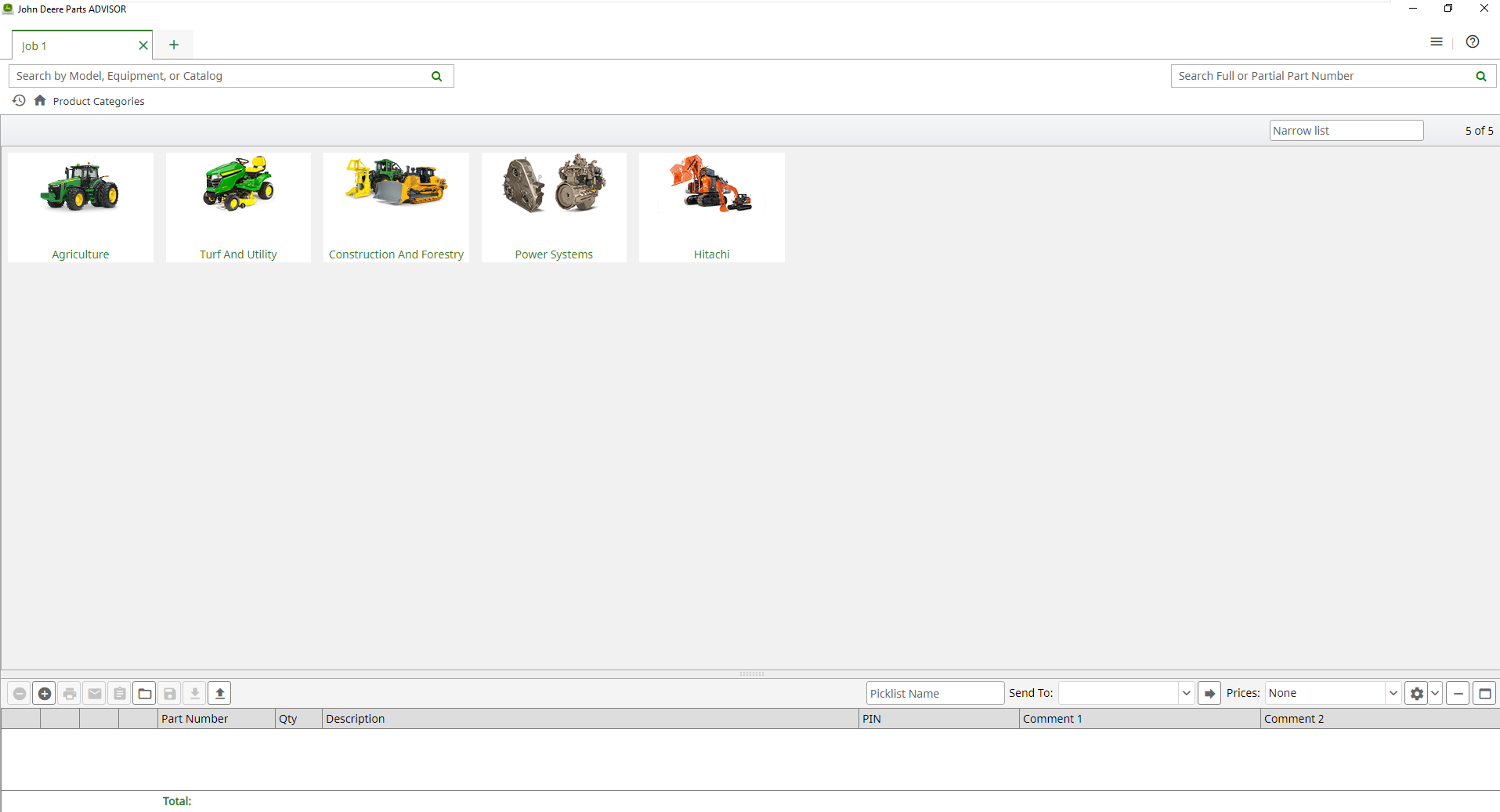The image size is (1500, 812).
Task: Open the Power Systems category
Action: point(554,208)
